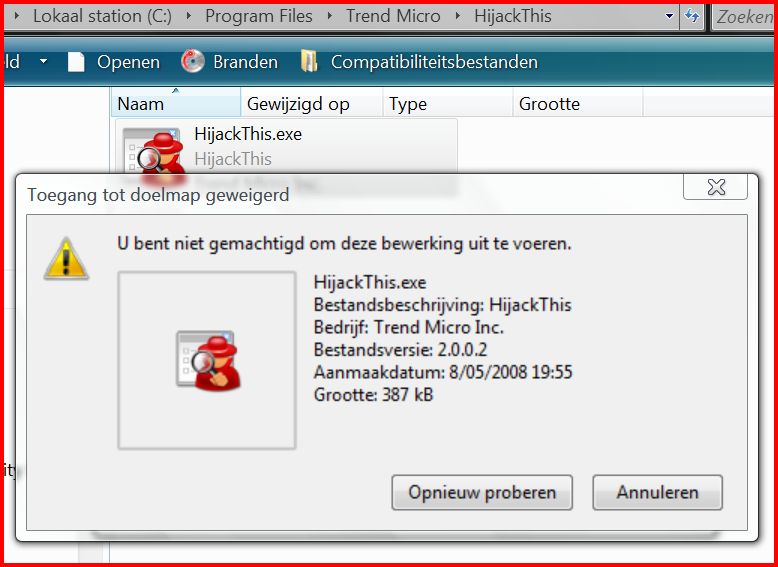Image resolution: width=778 pixels, height=567 pixels.
Task: Open the dropdown arrow left of Openen
Action: pos(44,62)
